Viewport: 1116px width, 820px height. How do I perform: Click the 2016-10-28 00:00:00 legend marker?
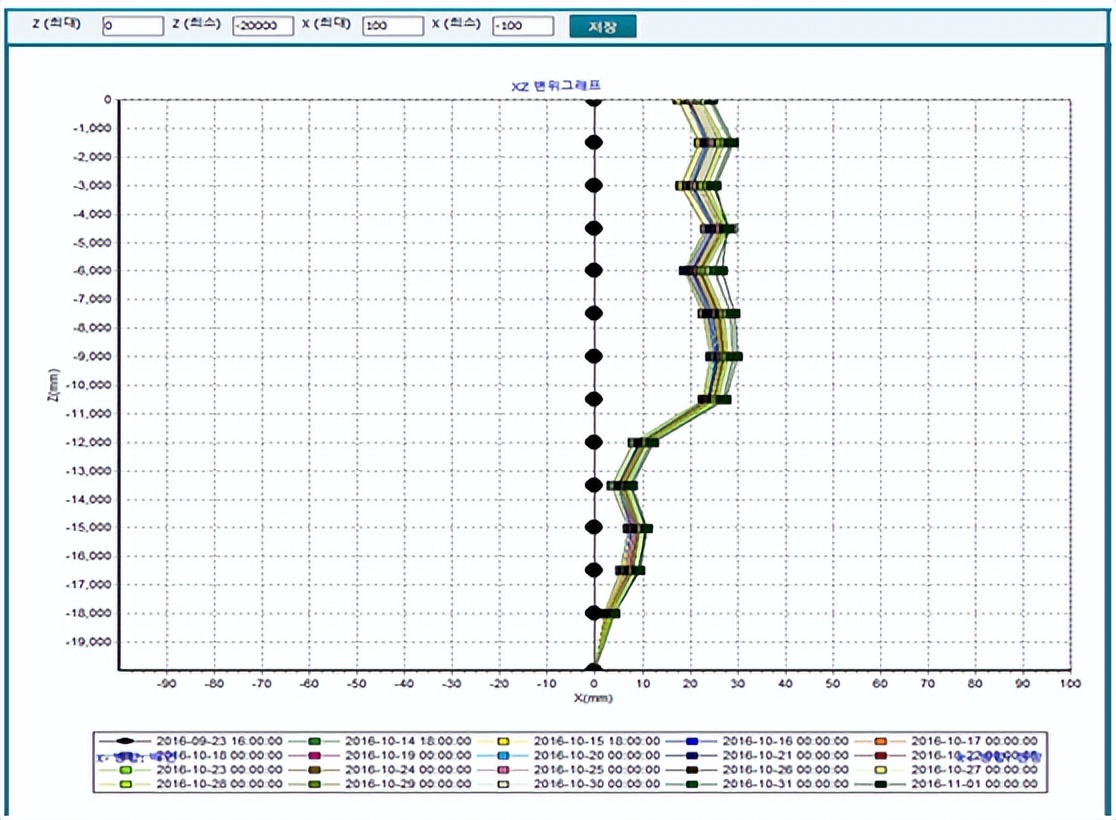click(125, 786)
